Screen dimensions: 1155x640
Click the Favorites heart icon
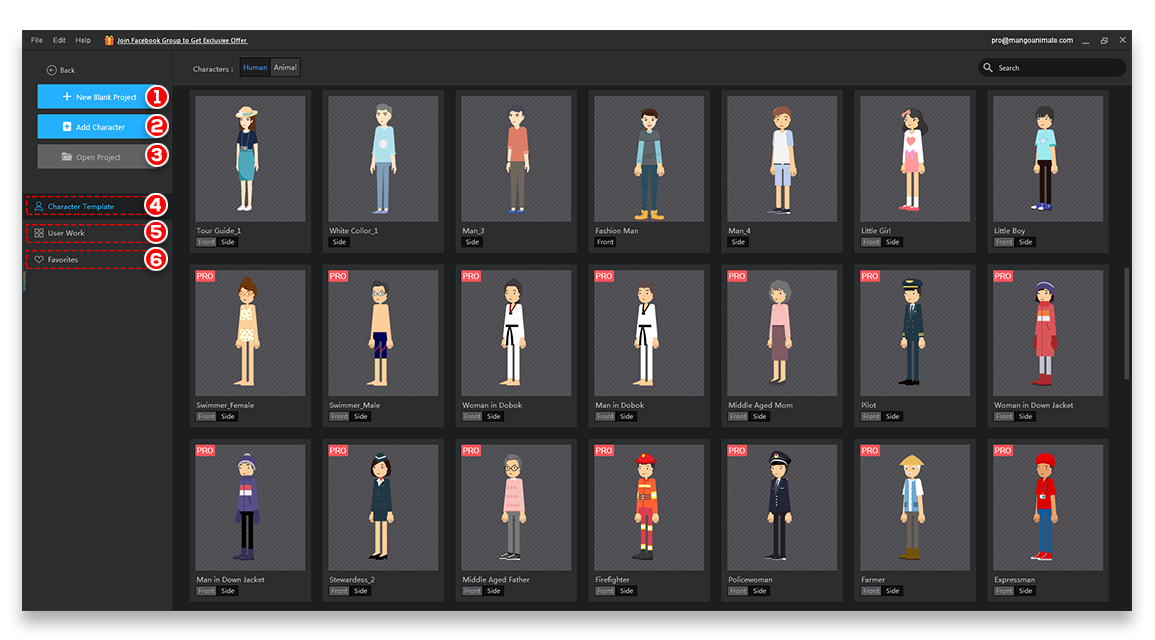[x=38, y=259]
